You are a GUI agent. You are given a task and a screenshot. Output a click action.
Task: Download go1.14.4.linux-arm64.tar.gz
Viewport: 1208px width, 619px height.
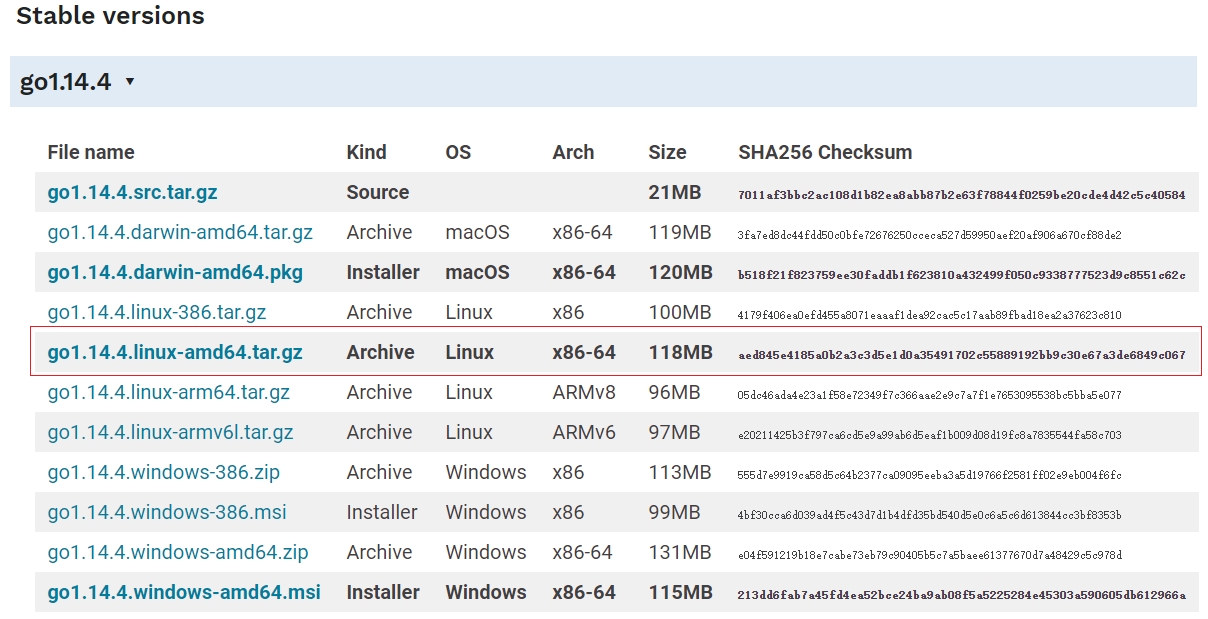[x=169, y=392]
